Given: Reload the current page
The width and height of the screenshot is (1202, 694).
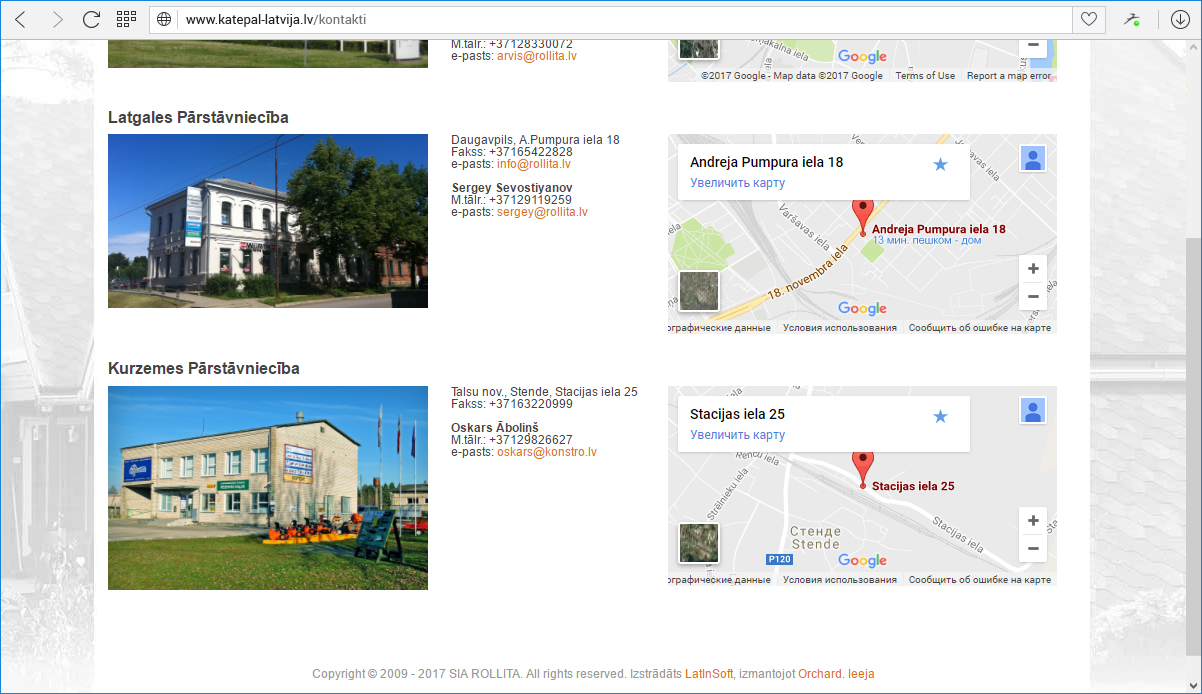Looking at the screenshot, I should point(91,19).
